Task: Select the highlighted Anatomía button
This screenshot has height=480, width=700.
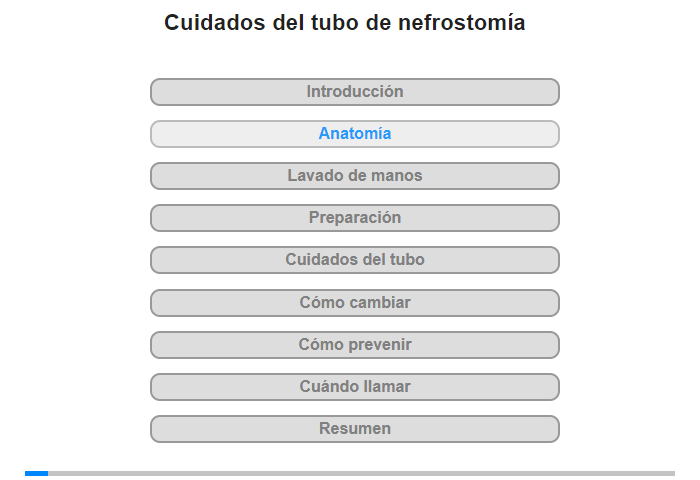Action: click(354, 134)
